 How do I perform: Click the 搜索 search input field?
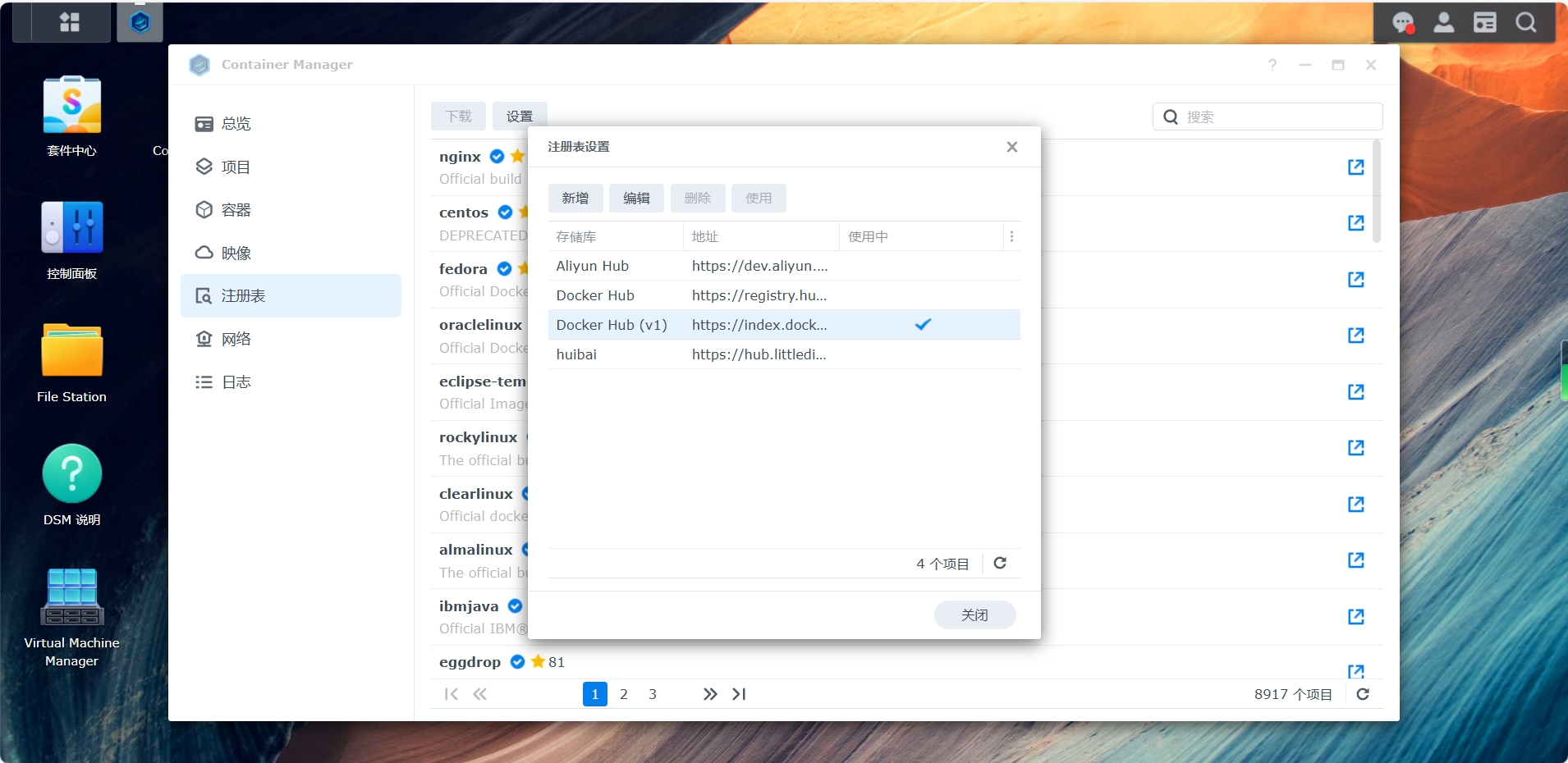coord(1268,117)
